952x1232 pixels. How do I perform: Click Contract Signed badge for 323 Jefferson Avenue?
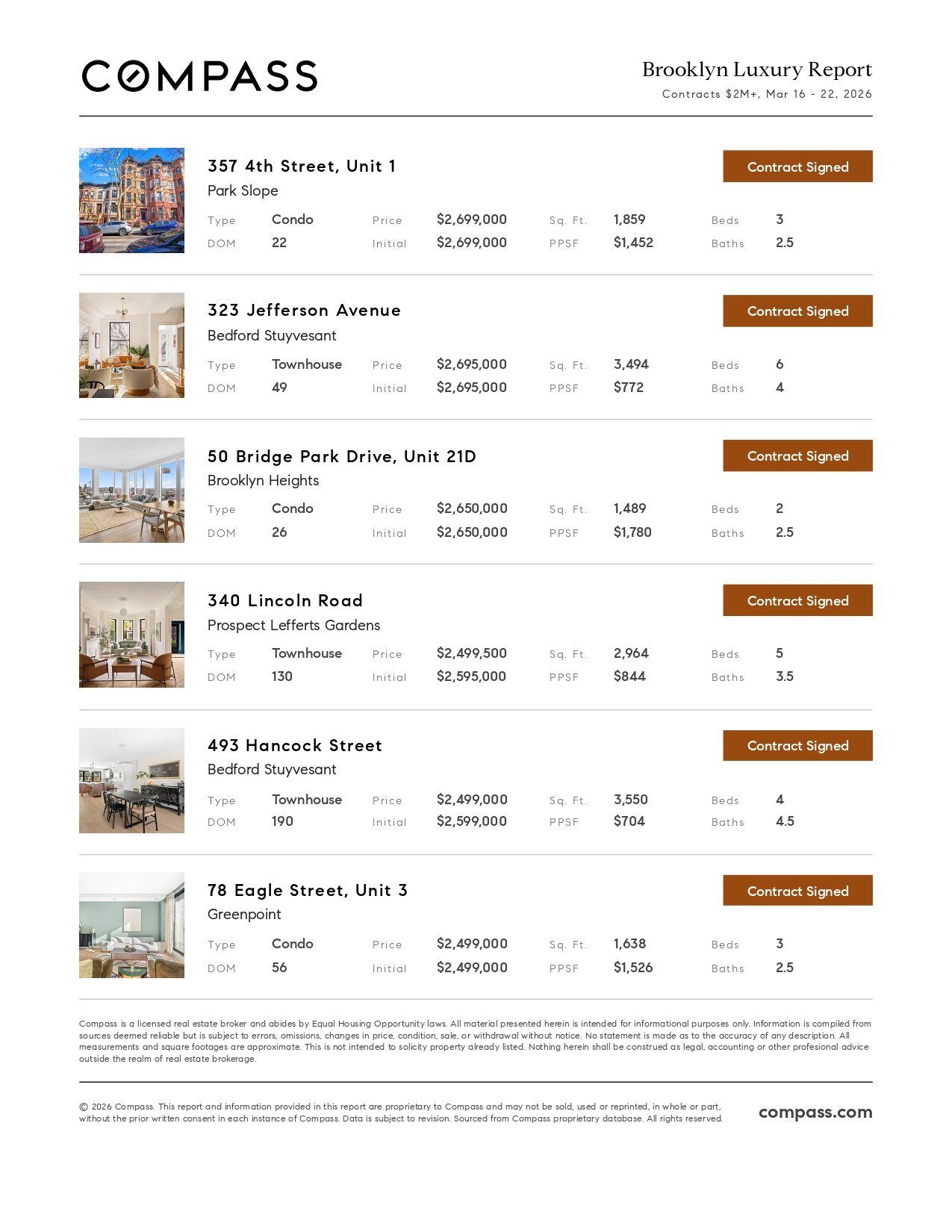click(797, 311)
